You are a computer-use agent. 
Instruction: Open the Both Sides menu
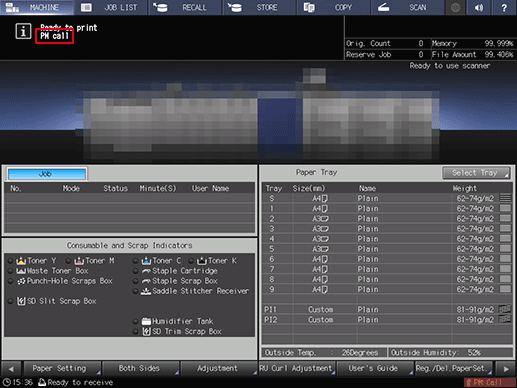click(x=141, y=368)
